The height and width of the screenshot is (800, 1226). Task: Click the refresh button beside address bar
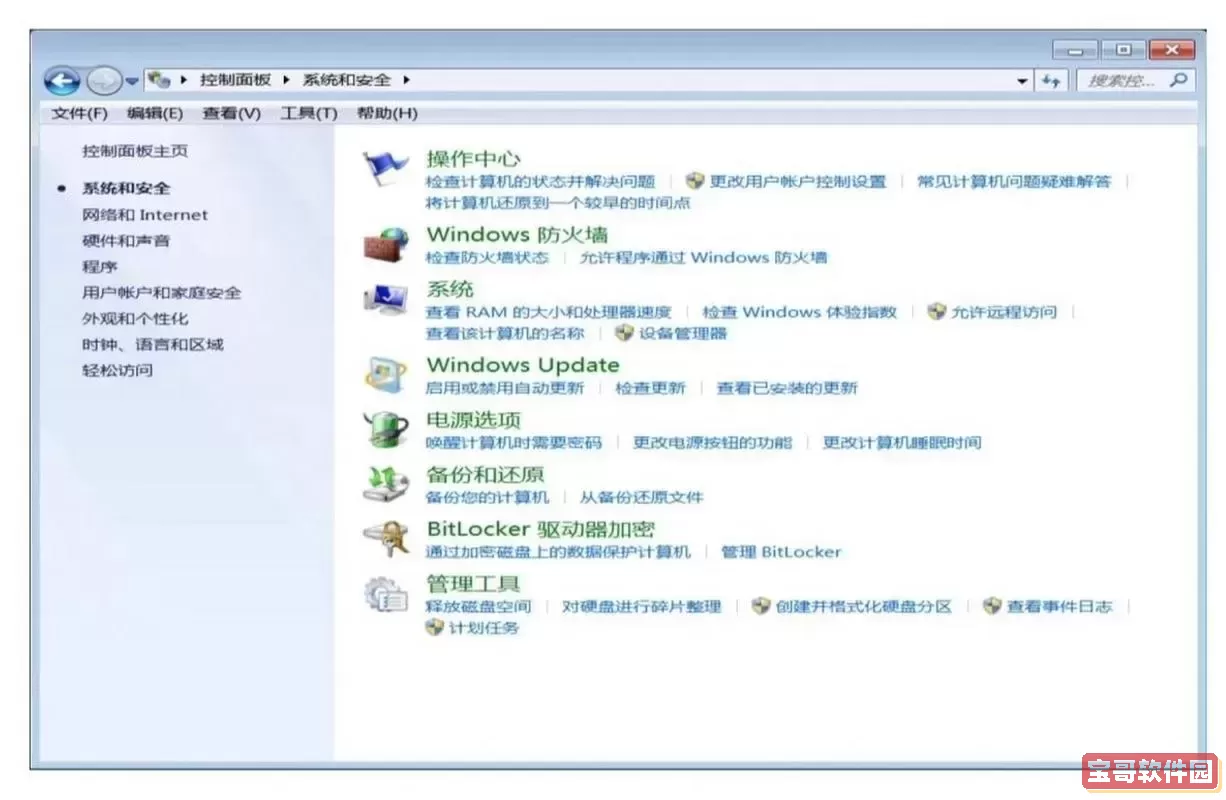click(1051, 81)
